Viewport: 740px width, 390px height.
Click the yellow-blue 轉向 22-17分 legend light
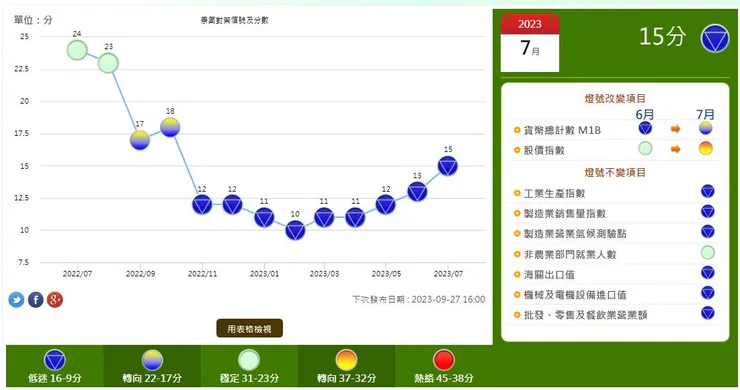152,360
